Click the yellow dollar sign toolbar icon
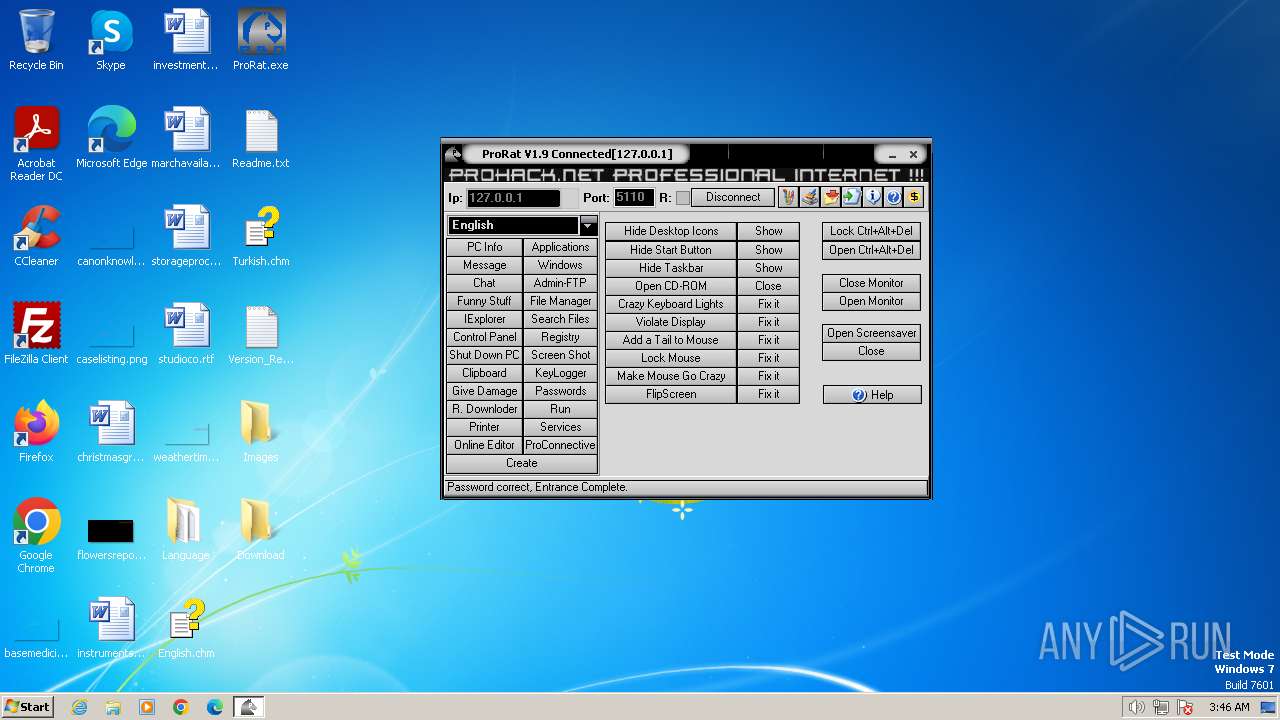The image size is (1280, 720). click(914, 197)
